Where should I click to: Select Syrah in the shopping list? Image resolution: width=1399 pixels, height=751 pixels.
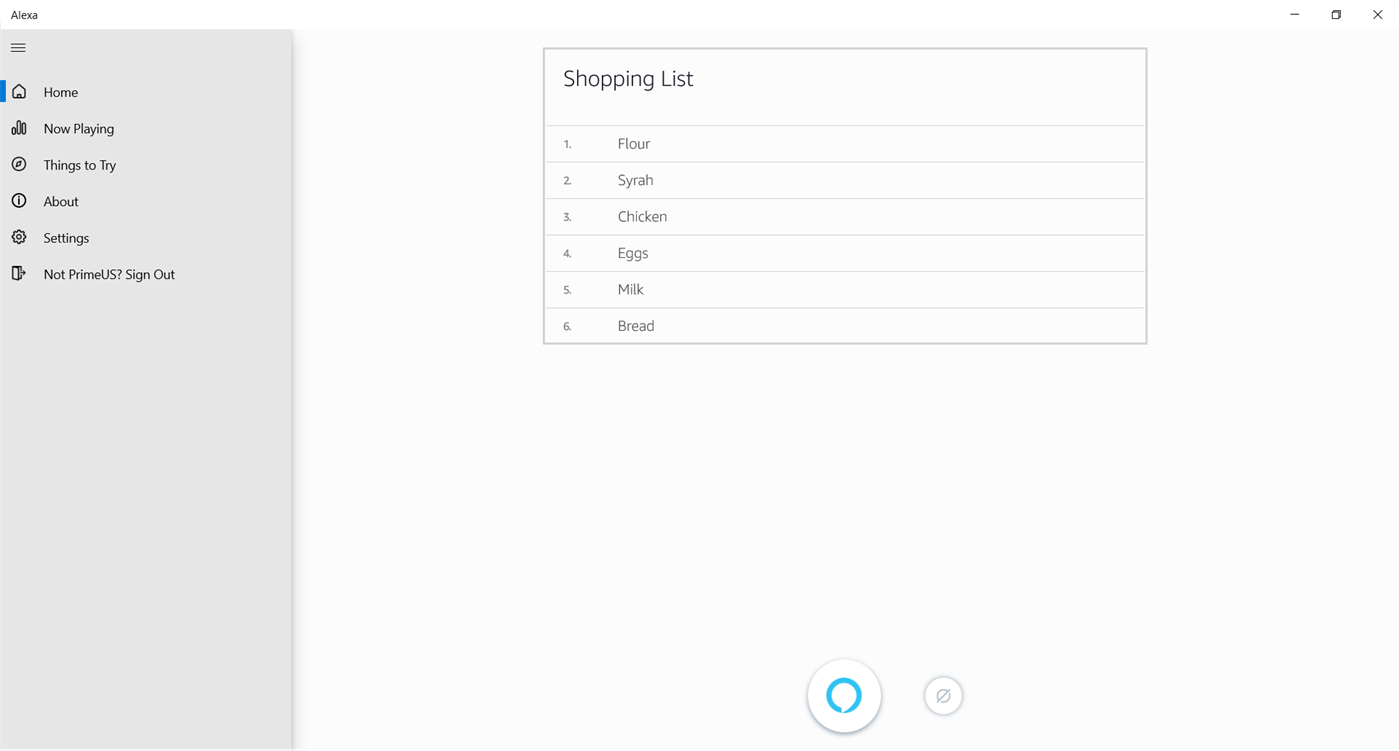(635, 180)
